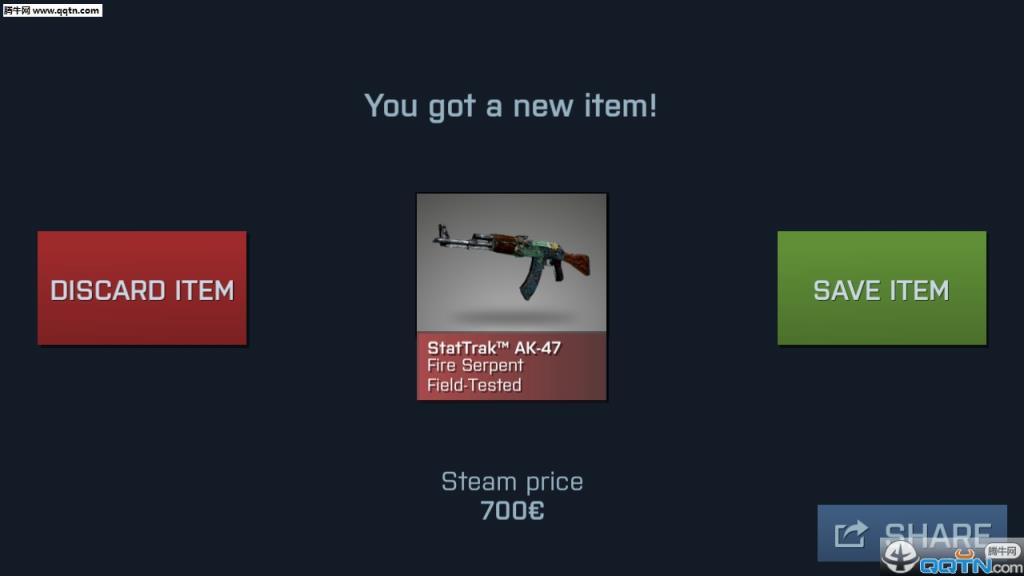Click the small badge above QQTN logo
Screen dimensions: 1024x576
coord(1002,551)
